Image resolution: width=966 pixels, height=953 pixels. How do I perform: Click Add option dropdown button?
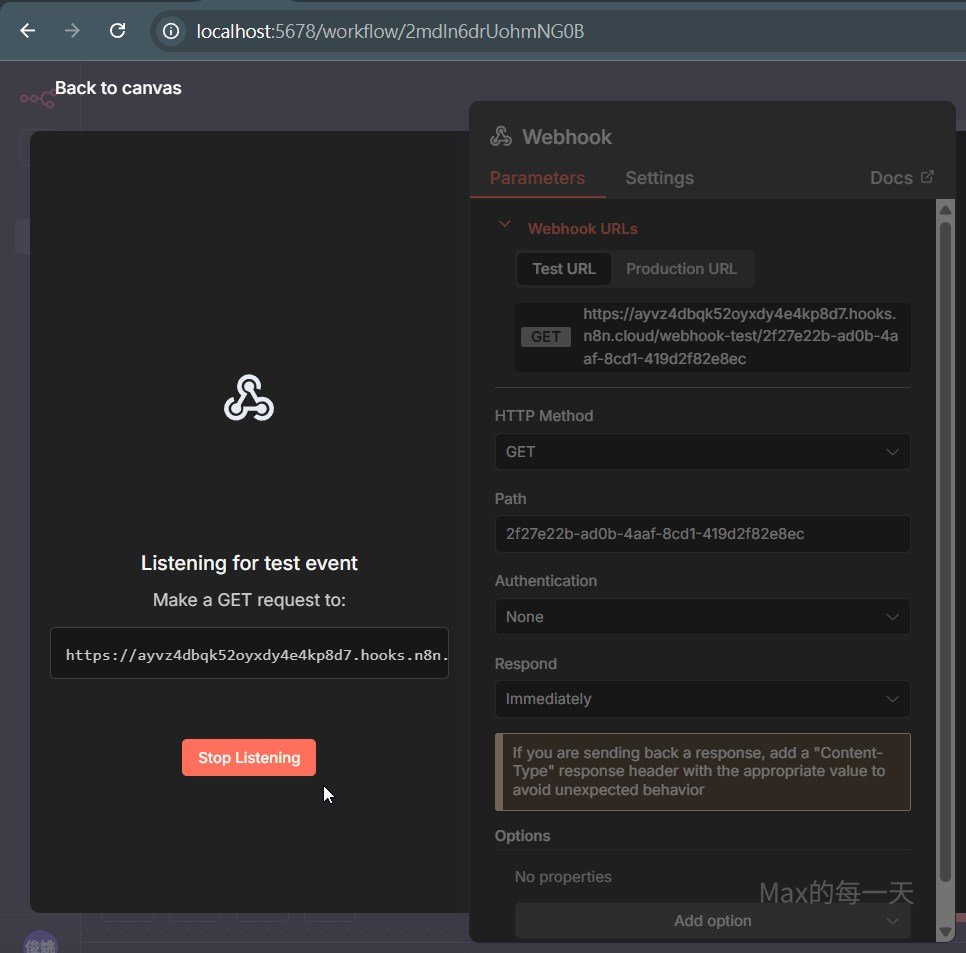712,921
